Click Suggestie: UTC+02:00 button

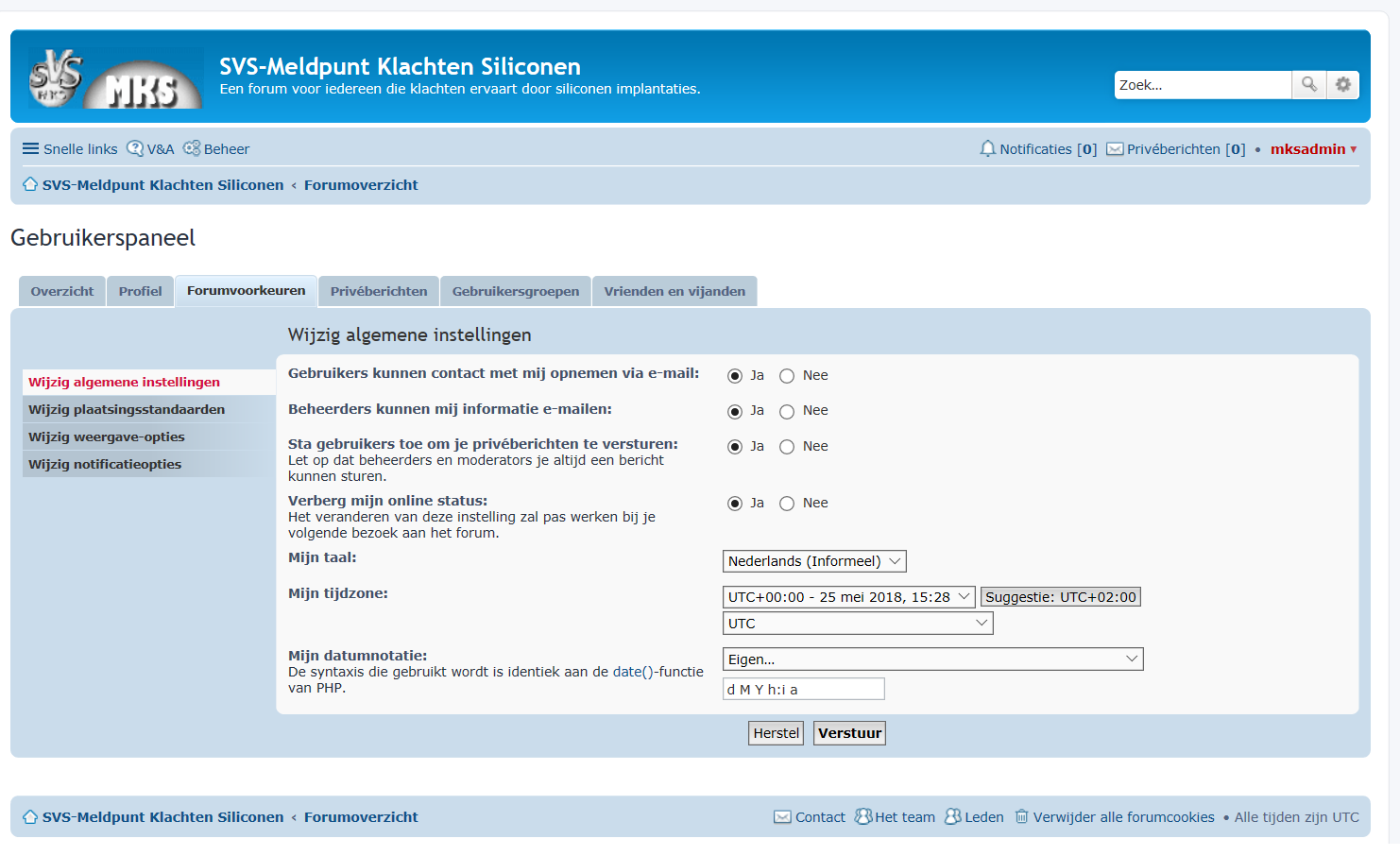pos(1060,597)
